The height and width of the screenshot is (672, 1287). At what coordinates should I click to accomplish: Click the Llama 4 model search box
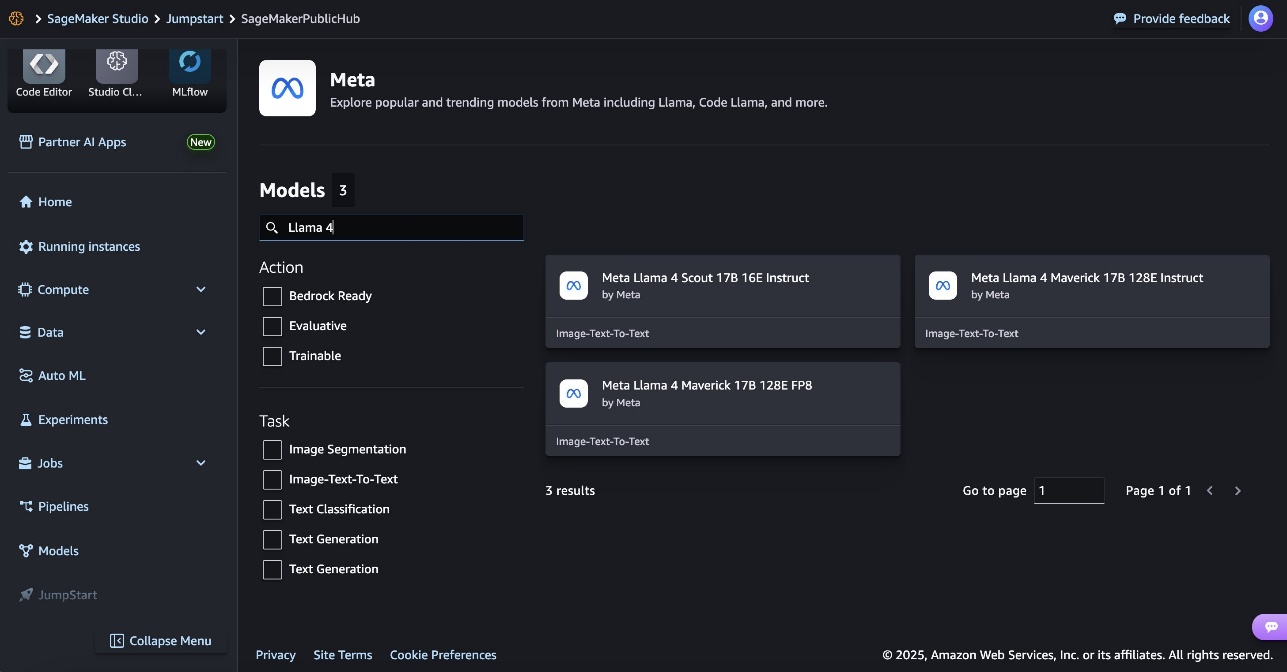400,228
